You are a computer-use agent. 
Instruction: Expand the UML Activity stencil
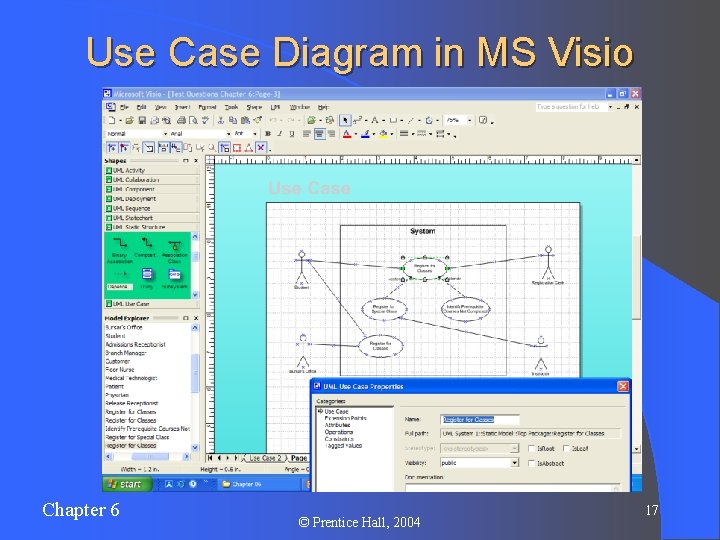[152, 170]
